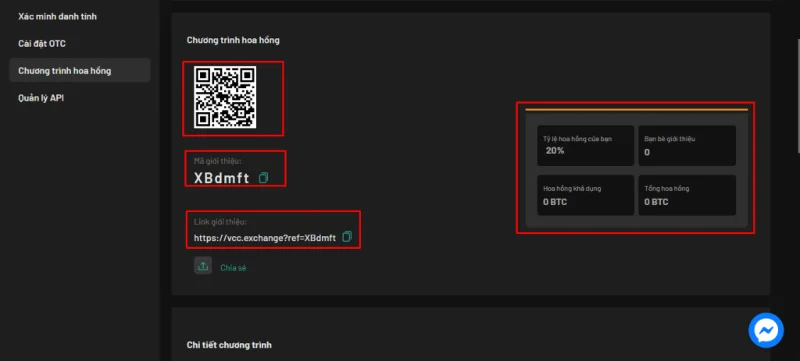This screenshot has width=800, height=361.
Task: Select Chương trình hoa hồng sidebar item
Action: click(x=80, y=70)
